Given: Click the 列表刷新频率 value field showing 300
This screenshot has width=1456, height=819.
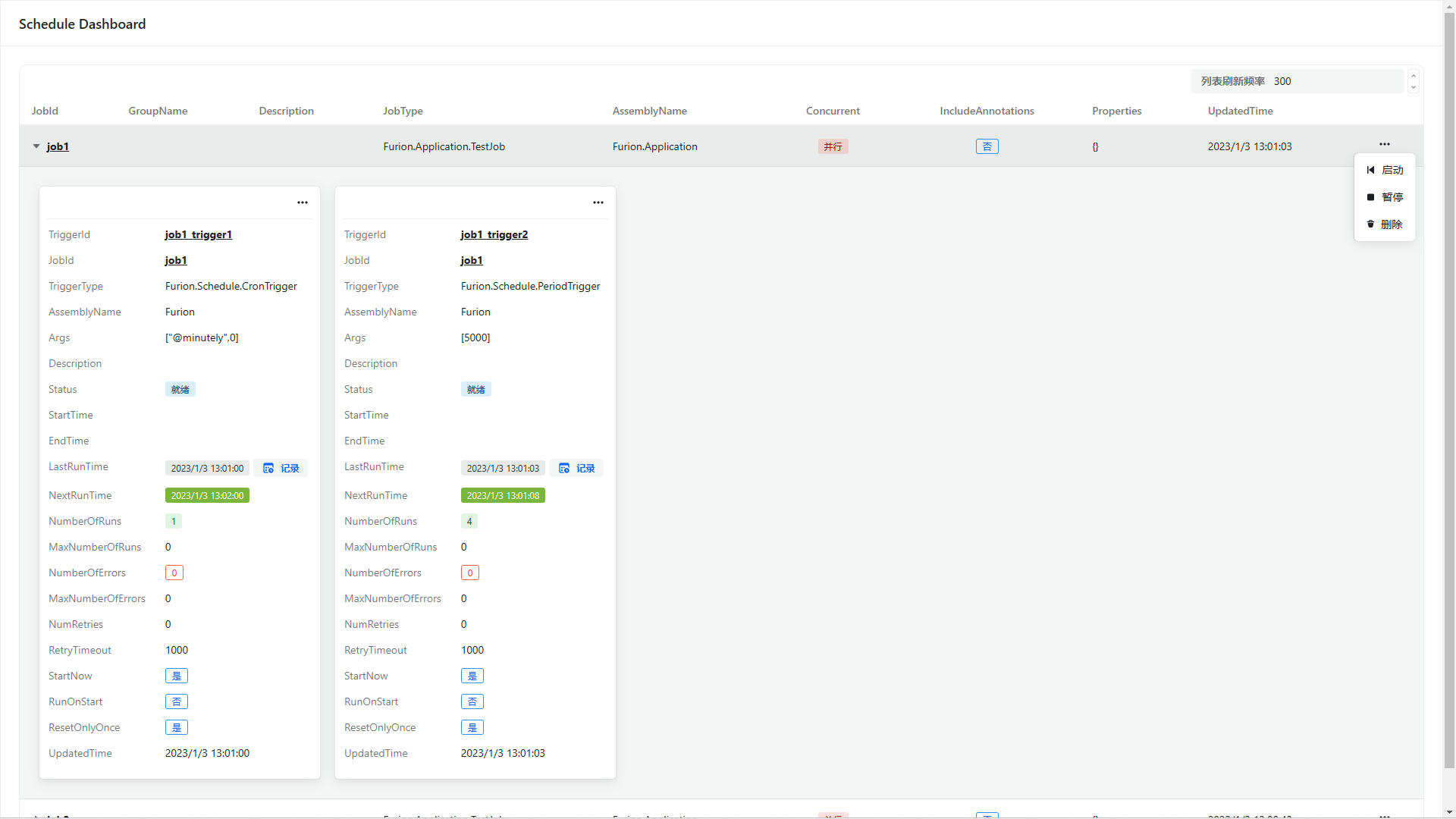Looking at the screenshot, I should click(1283, 81).
